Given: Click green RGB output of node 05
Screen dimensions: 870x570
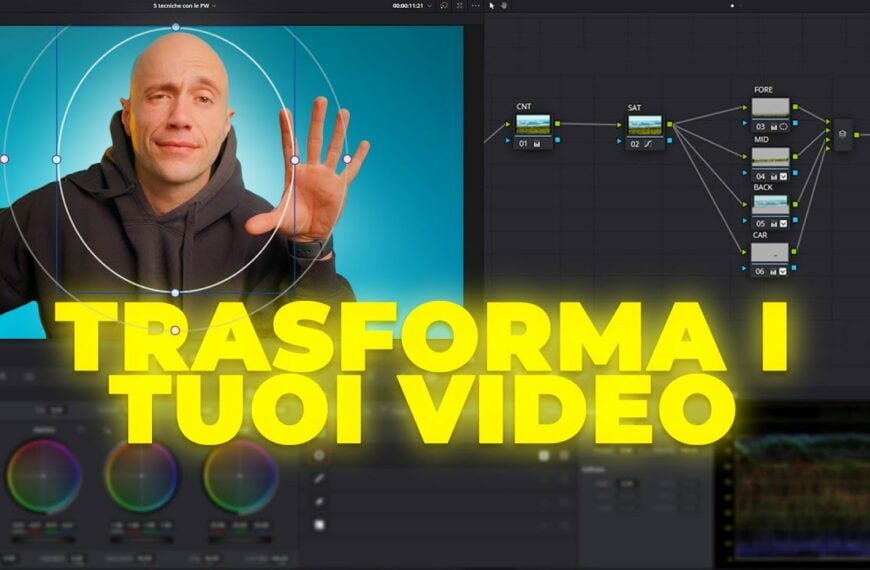Looking at the screenshot, I should click(x=795, y=204).
